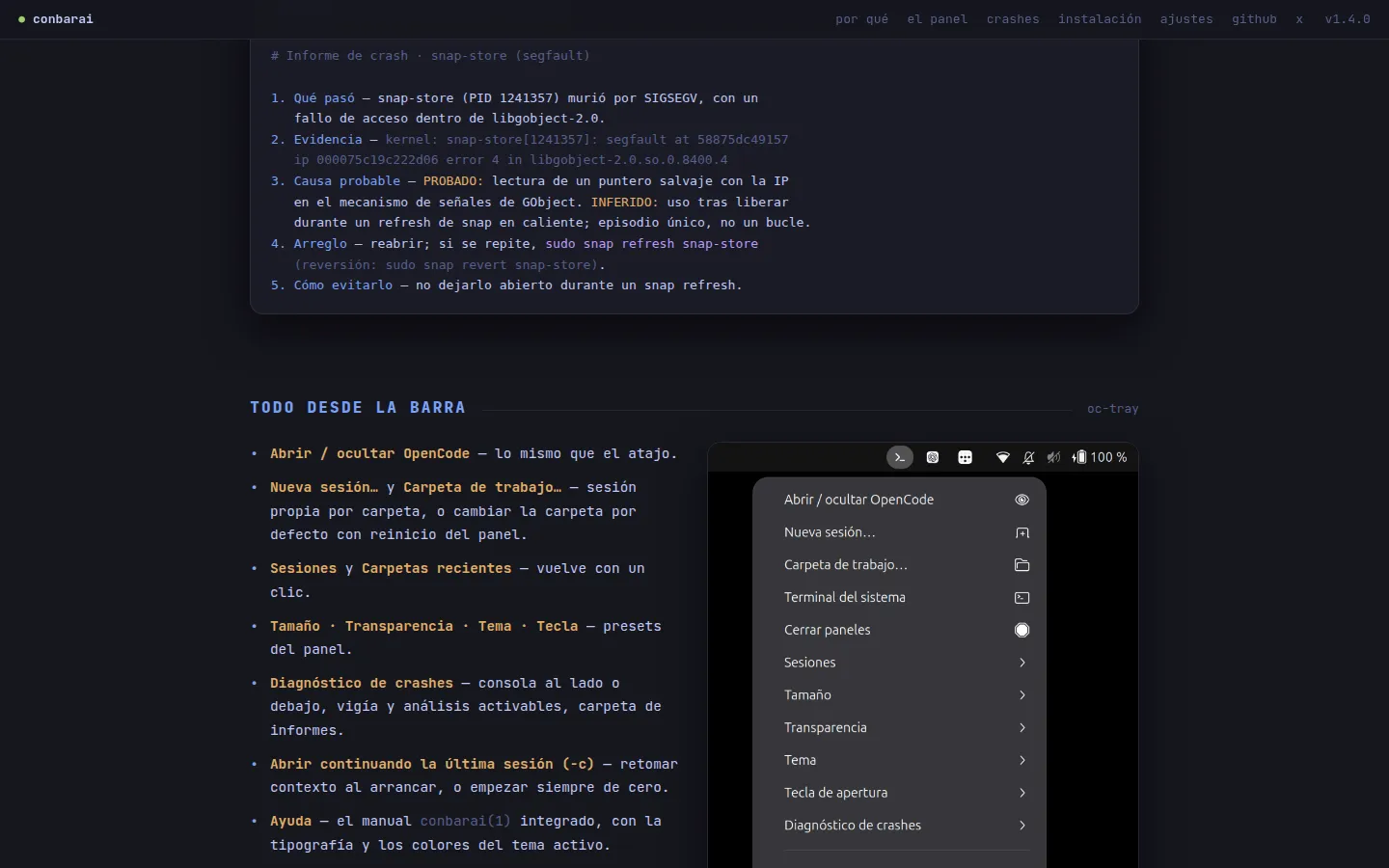Image resolution: width=1389 pixels, height=868 pixels.
Task: Expand the Tamaño submenu chevron
Action: pyautogui.click(x=1022, y=695)
